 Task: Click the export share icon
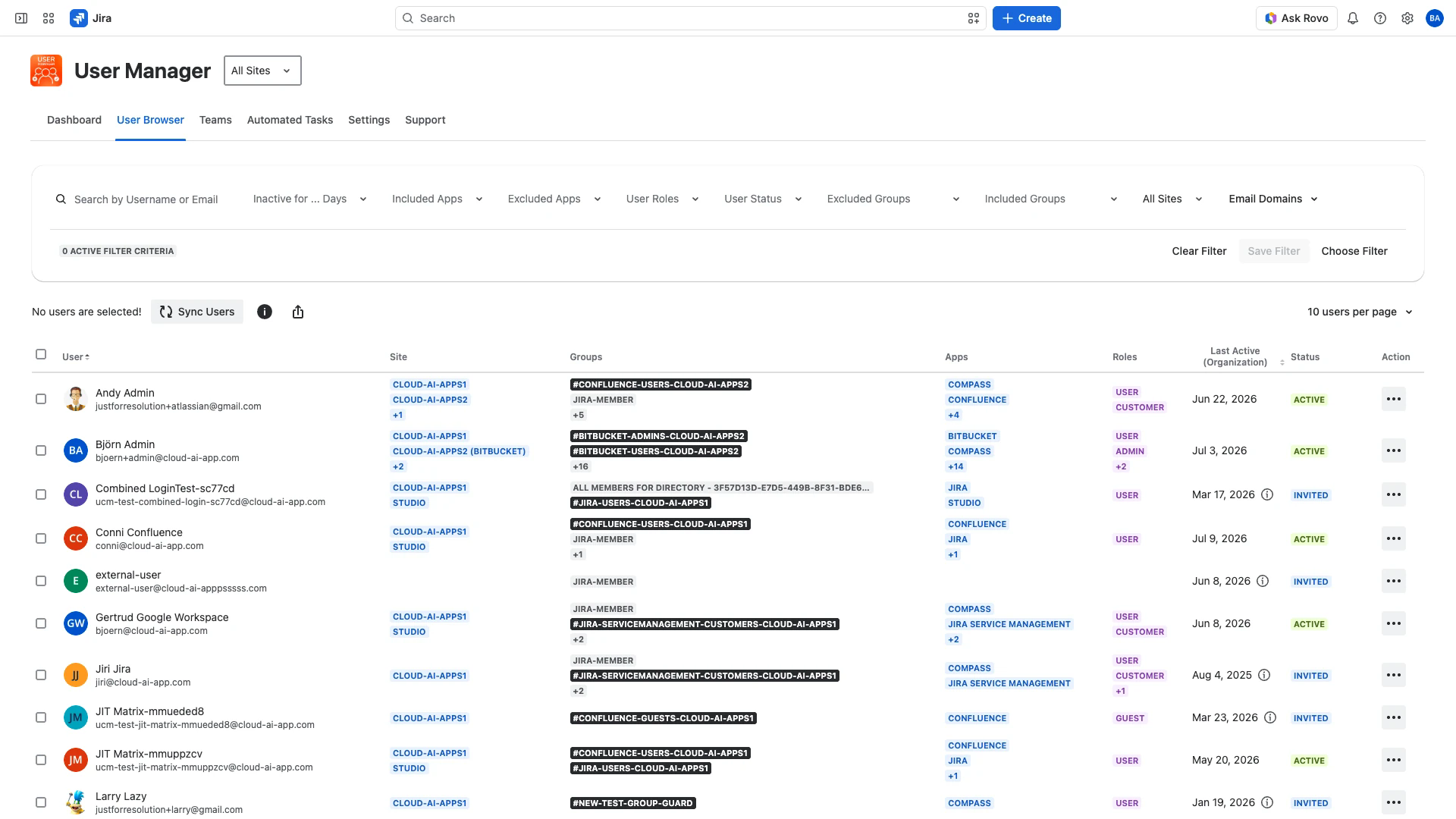[x=298, y=312]
